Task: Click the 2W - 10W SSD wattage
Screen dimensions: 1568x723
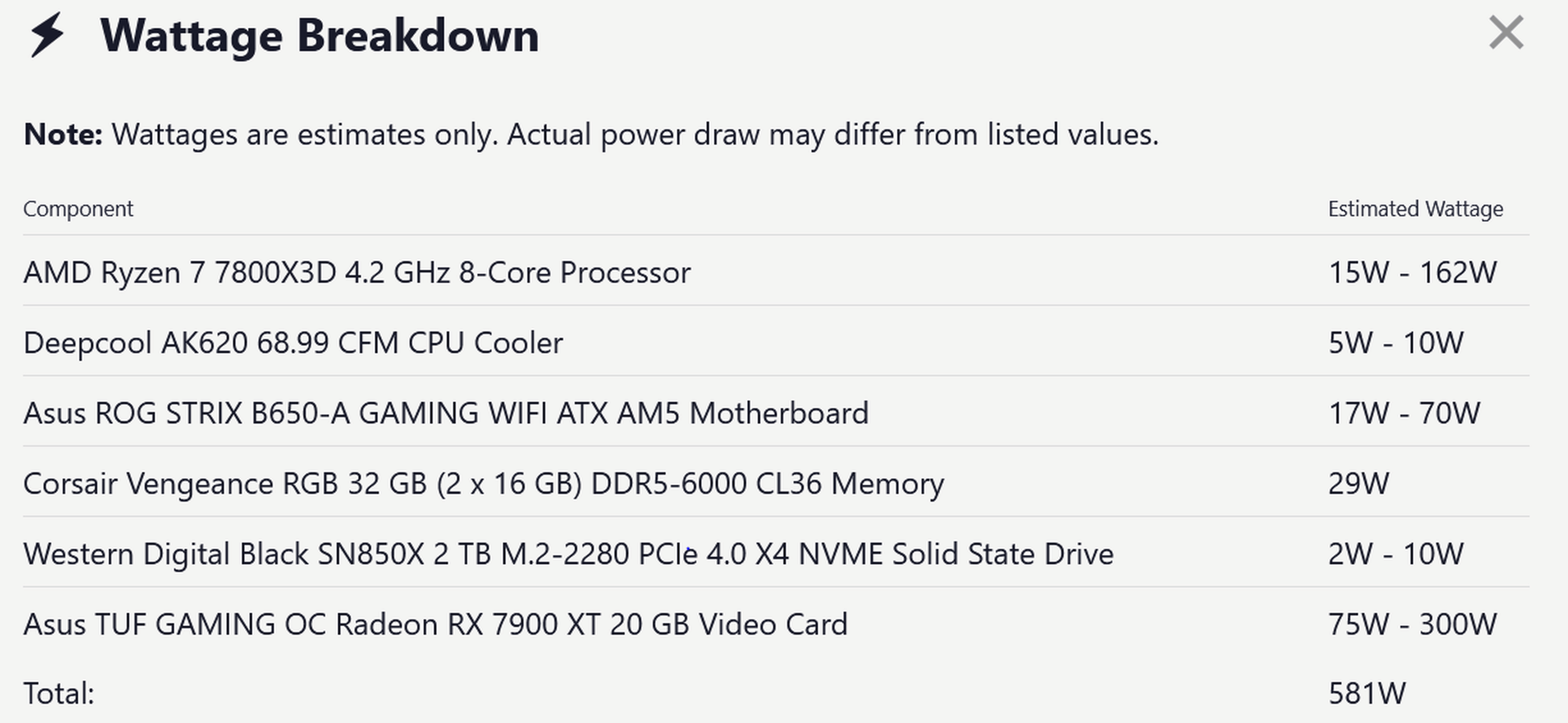Action: (x=1396, y=554)
